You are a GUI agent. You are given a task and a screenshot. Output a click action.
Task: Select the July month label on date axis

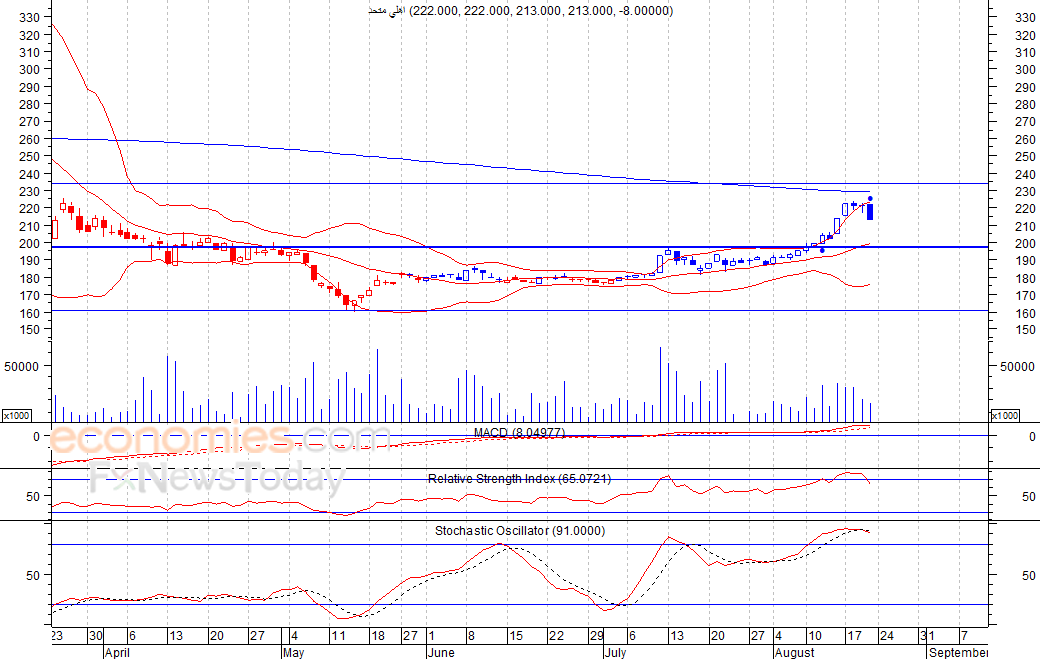[x=616, y=652]
